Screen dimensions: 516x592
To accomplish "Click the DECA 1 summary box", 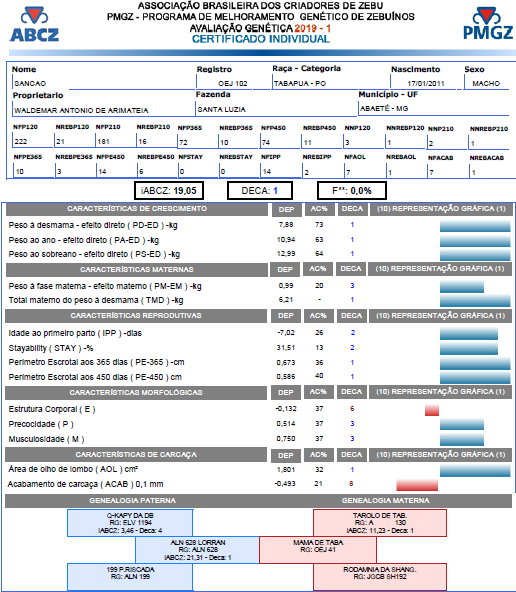I will (260, 191).
